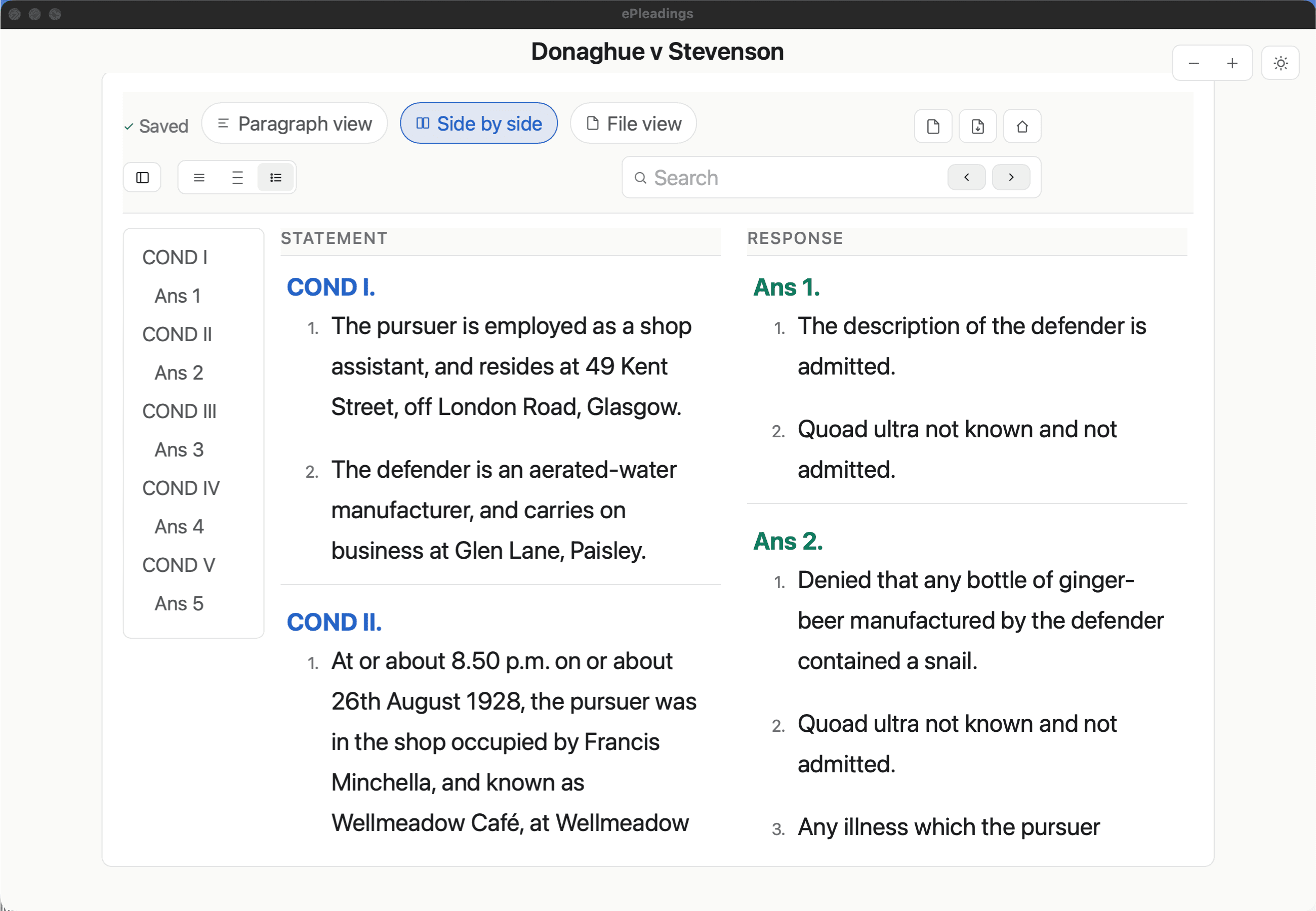Click paragraph 'The defender is an aerated-water'
Viewport: 1316px width, 911px height.
504,510
